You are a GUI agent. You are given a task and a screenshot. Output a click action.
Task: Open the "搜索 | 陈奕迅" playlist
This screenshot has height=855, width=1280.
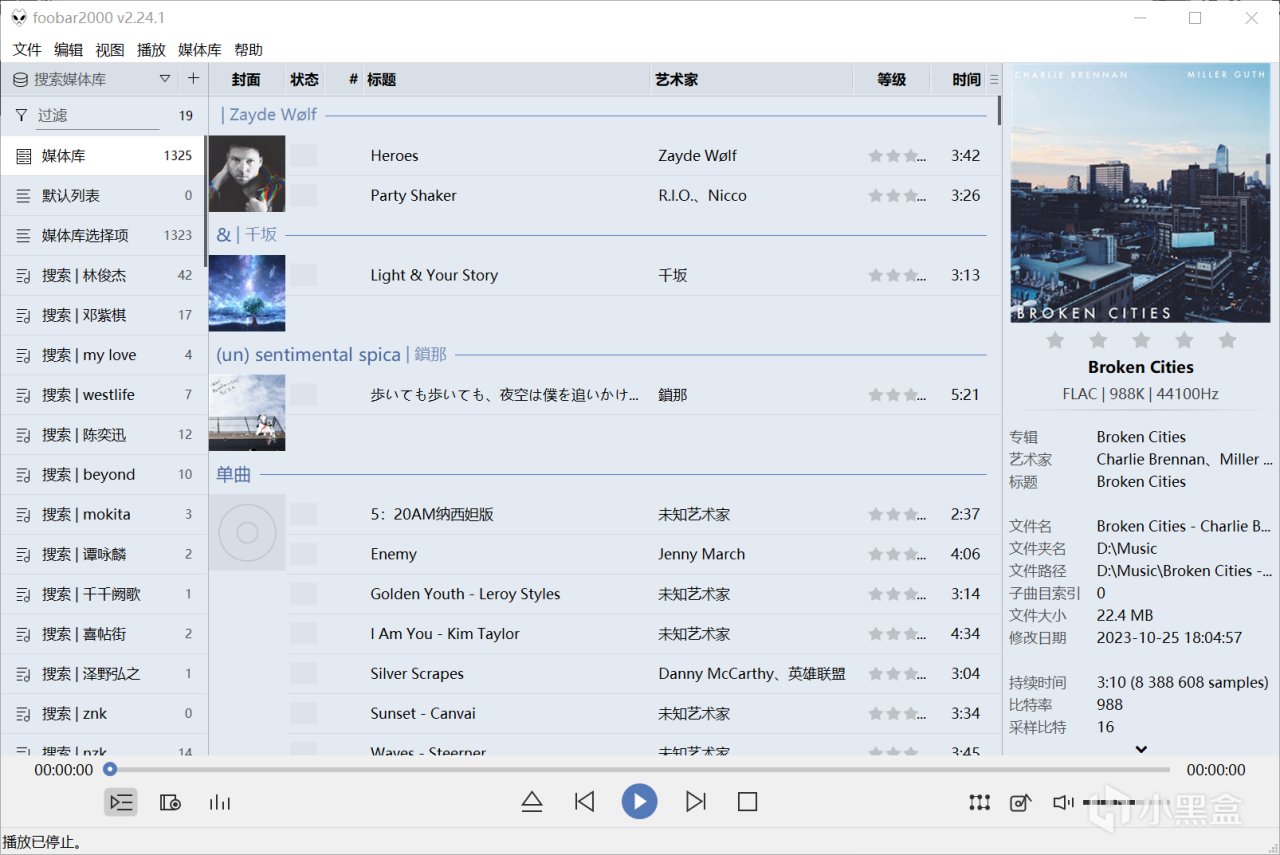(x=104, y=434)
